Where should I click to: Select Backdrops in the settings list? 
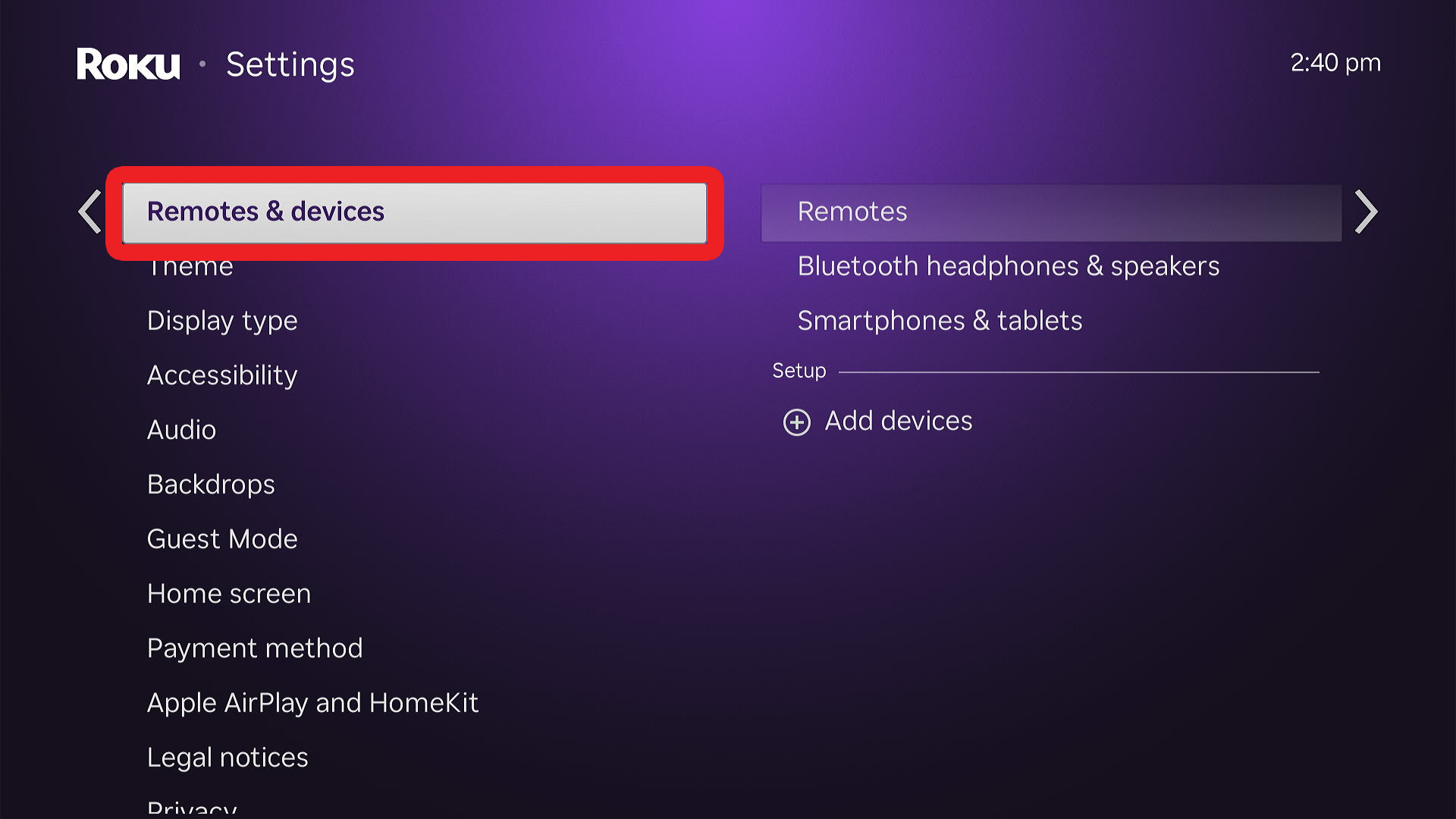point(211,485)
